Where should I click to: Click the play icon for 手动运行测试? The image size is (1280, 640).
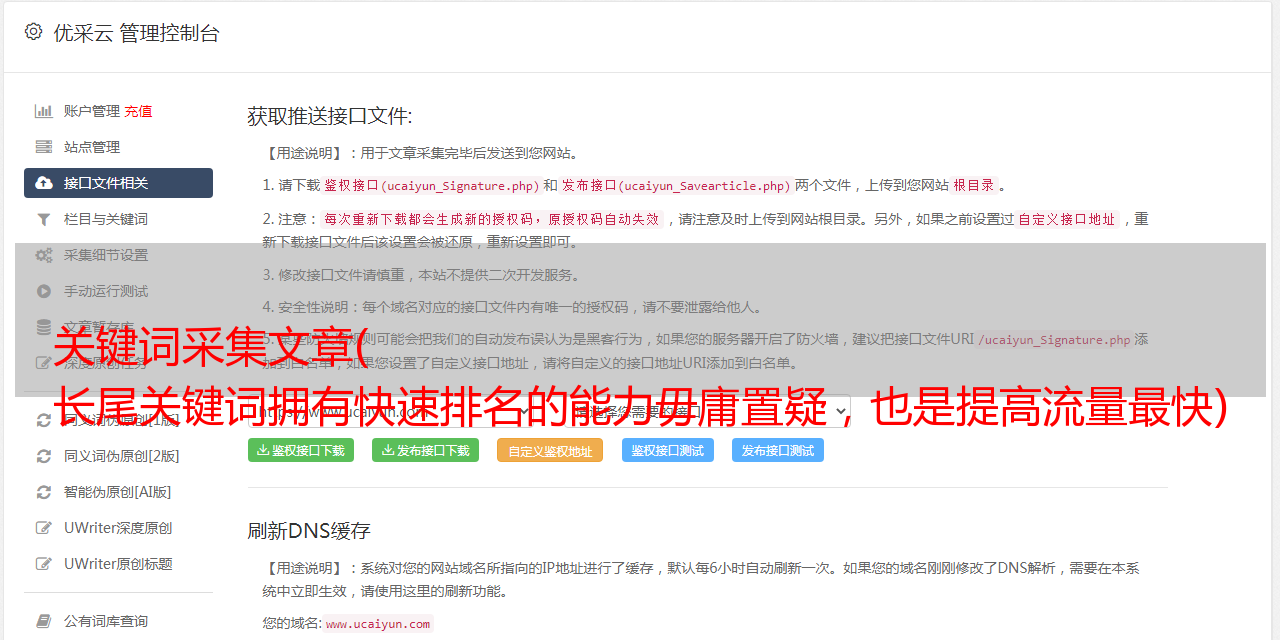pos(44,291)
